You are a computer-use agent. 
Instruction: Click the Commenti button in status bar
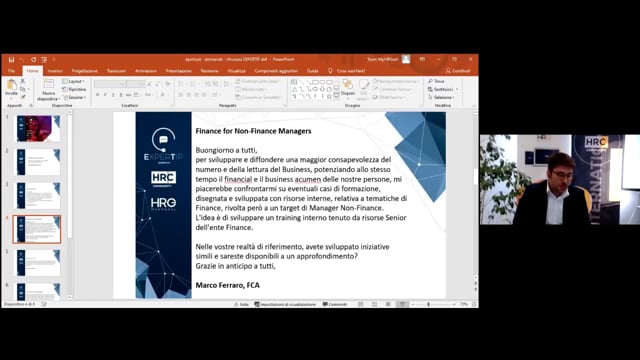point(335,304)
